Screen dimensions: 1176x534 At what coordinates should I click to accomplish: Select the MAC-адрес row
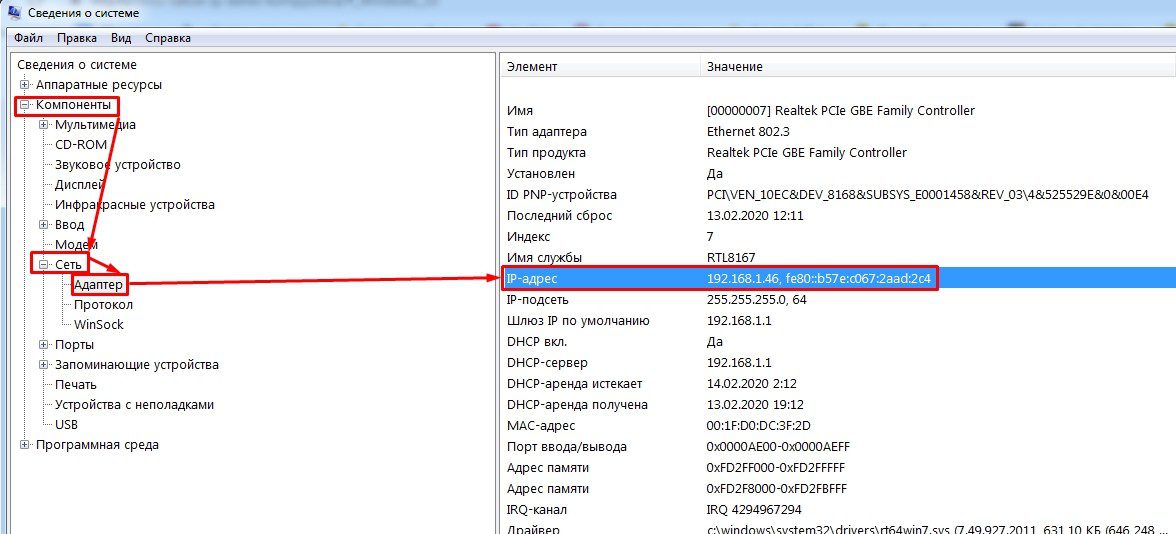tap(838, 425)
